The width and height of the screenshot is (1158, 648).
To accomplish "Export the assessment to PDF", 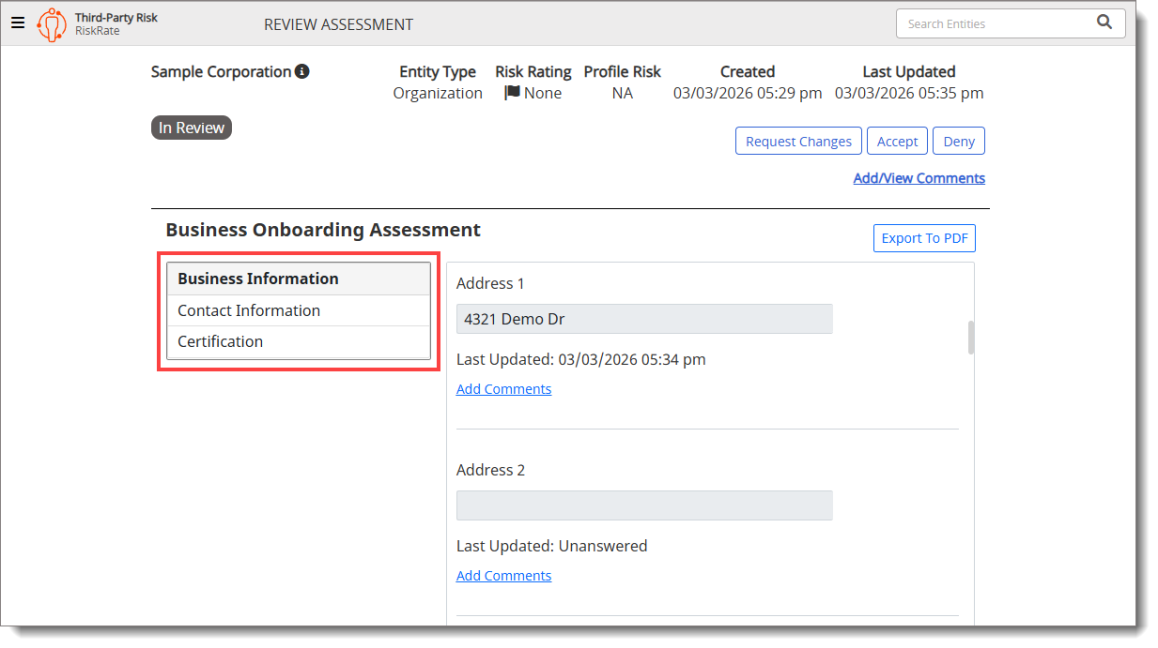I will coord(924,238).
